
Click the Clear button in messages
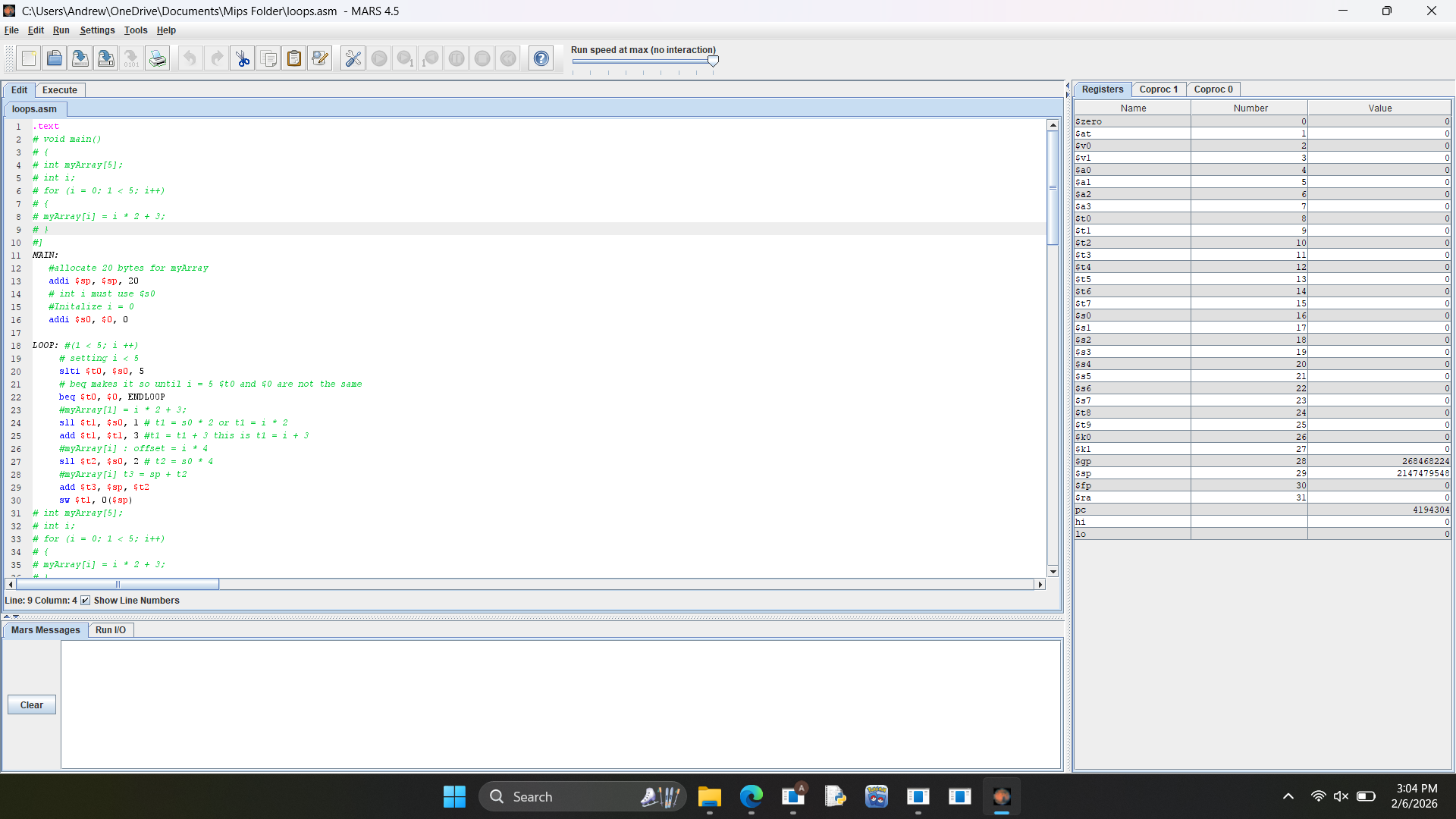pyautogui.click(x=32, y=705)
